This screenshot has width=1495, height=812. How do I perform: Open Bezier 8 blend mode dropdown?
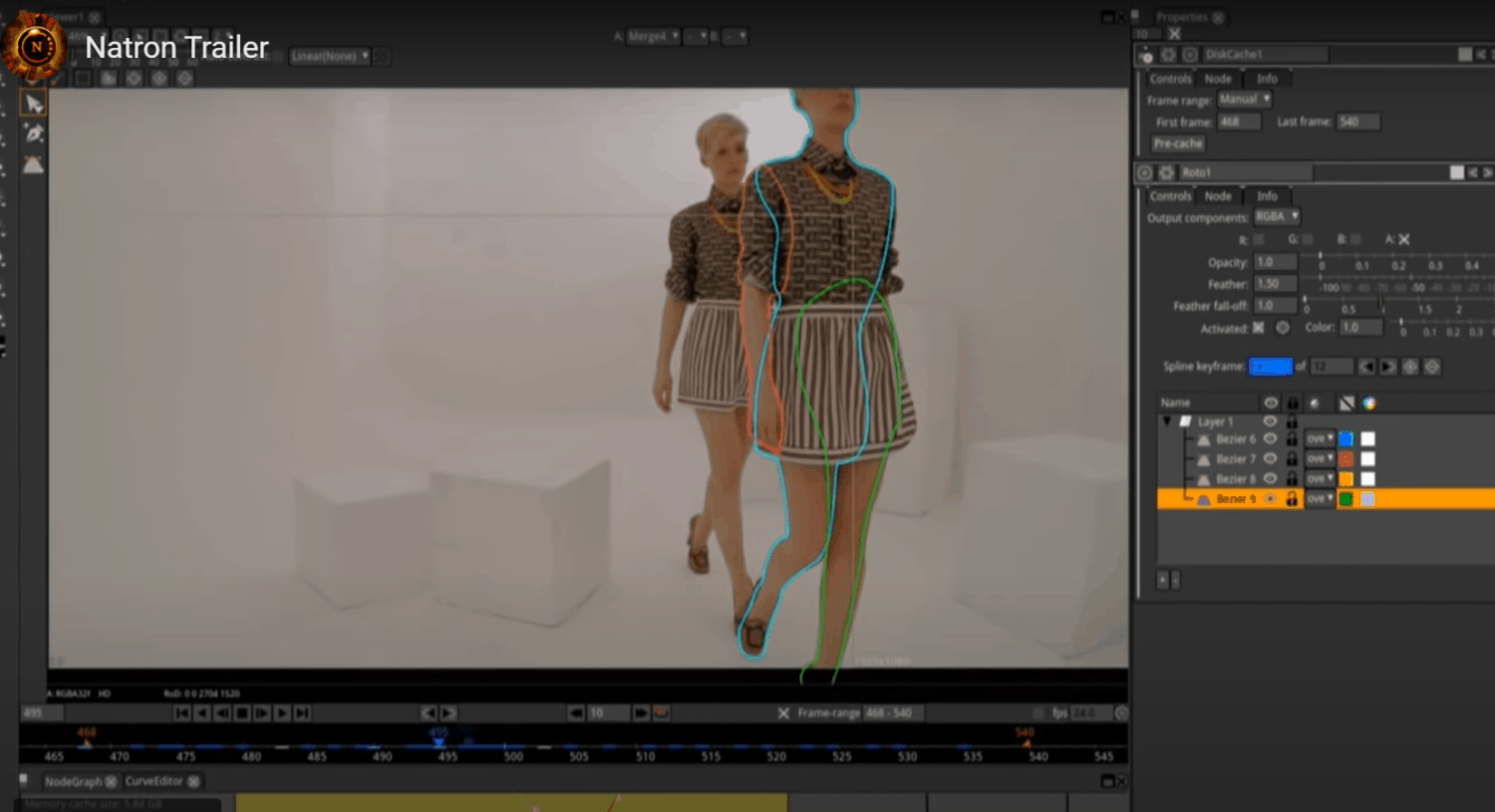click(1320, 479)
